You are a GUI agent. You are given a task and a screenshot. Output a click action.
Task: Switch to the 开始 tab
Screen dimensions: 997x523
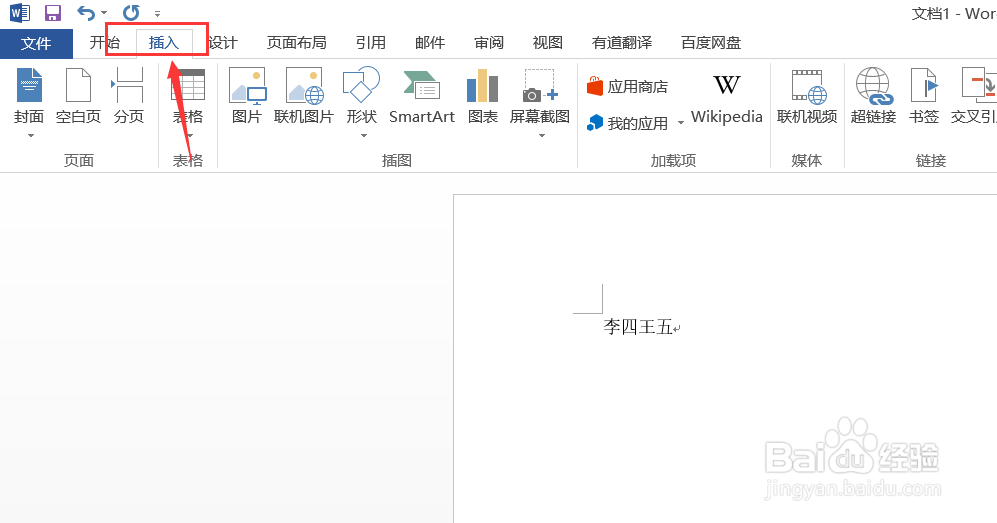tap(105, 43)
